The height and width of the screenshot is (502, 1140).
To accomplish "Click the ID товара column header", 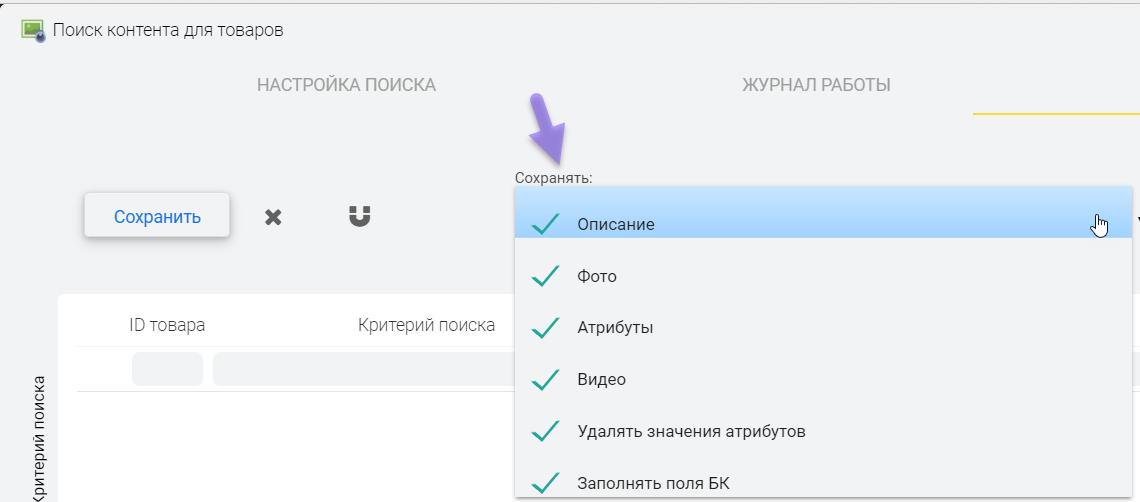I will [x=167, y=325].
